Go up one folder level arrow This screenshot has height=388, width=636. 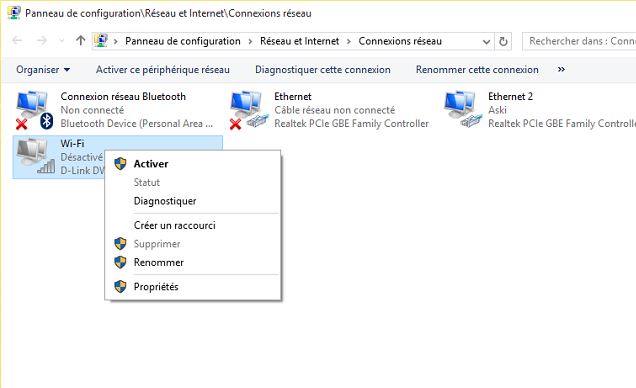[80, 41]
